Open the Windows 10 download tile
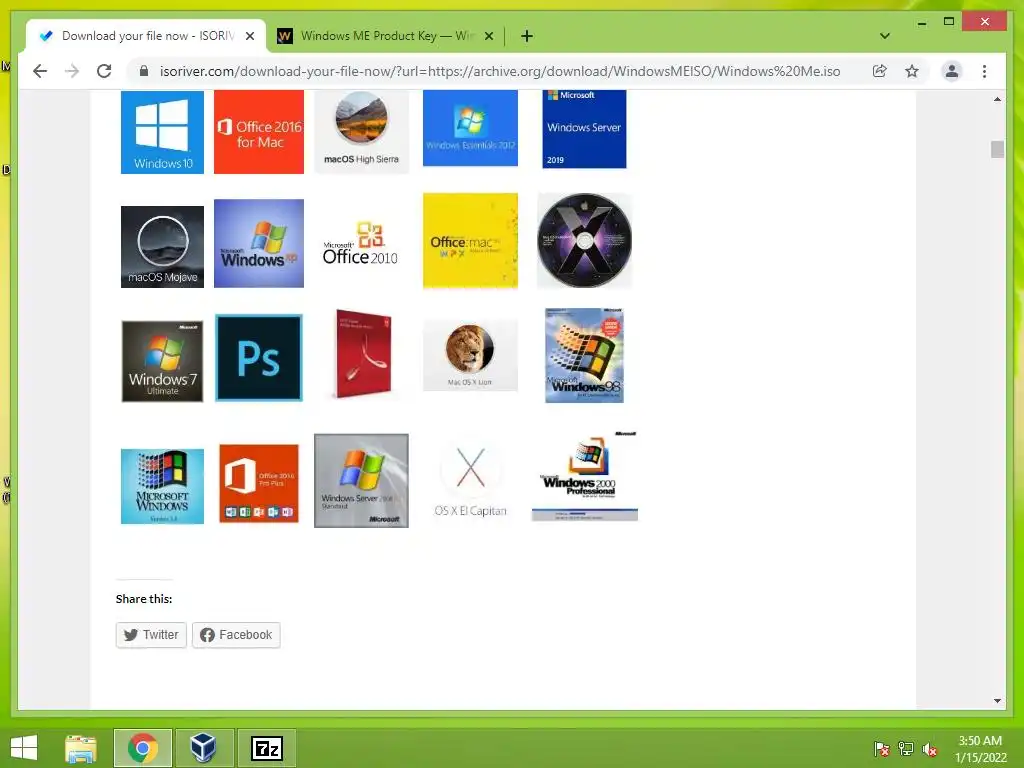This screenshot has height=768, width=1024. pos(162,132)
